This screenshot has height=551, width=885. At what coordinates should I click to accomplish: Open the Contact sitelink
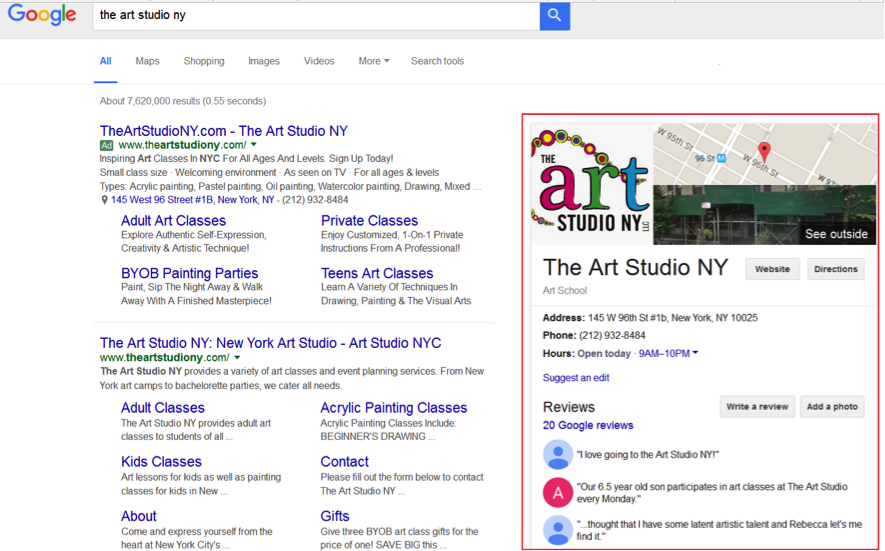(344, 462)
